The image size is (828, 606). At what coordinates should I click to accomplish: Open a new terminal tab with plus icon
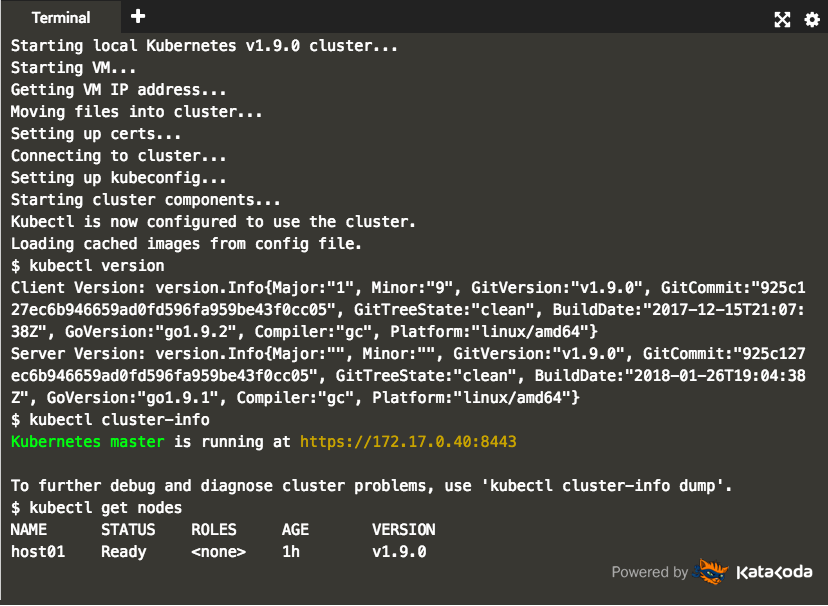point(138,16)
